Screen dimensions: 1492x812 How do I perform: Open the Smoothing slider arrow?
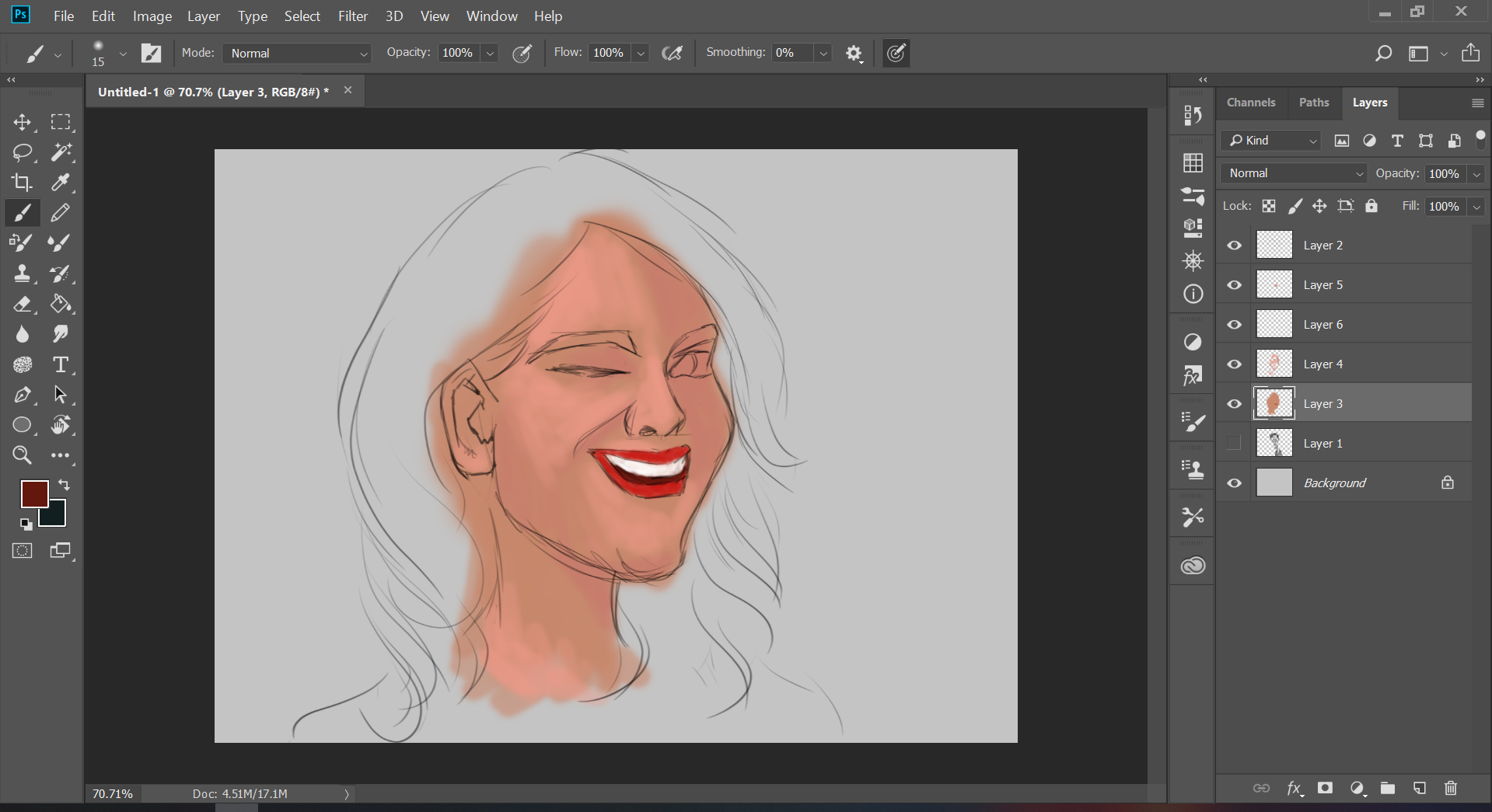[823, 53]
